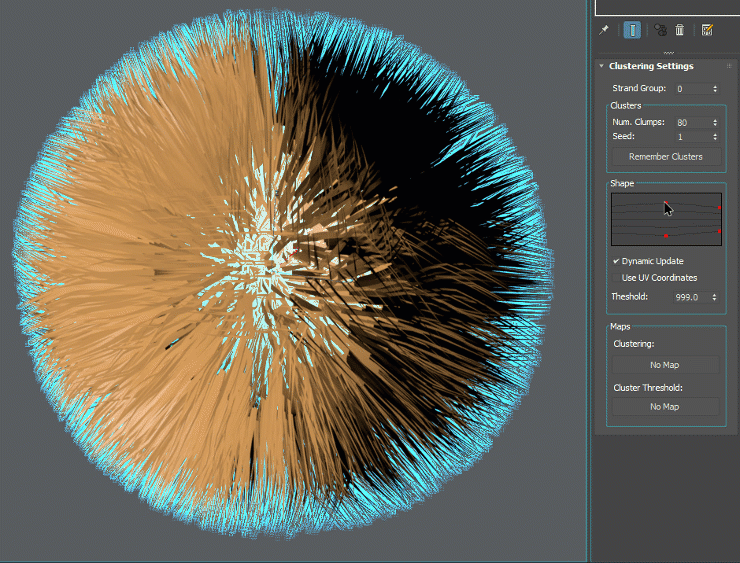Select the bottom-middle red point on Shape curve
Image resolution: width=740 pixels, height=563 pixels.
[665, 235]
